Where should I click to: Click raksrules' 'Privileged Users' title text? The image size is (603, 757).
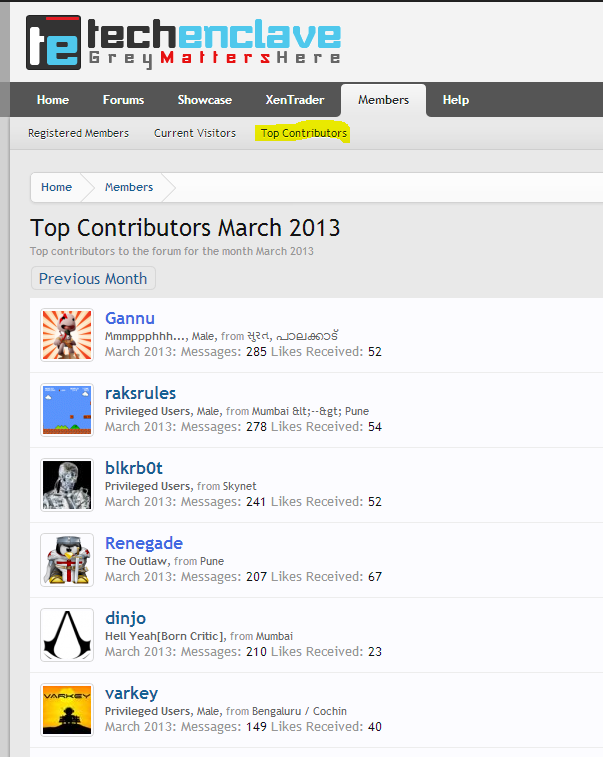[x=148, y=411]
